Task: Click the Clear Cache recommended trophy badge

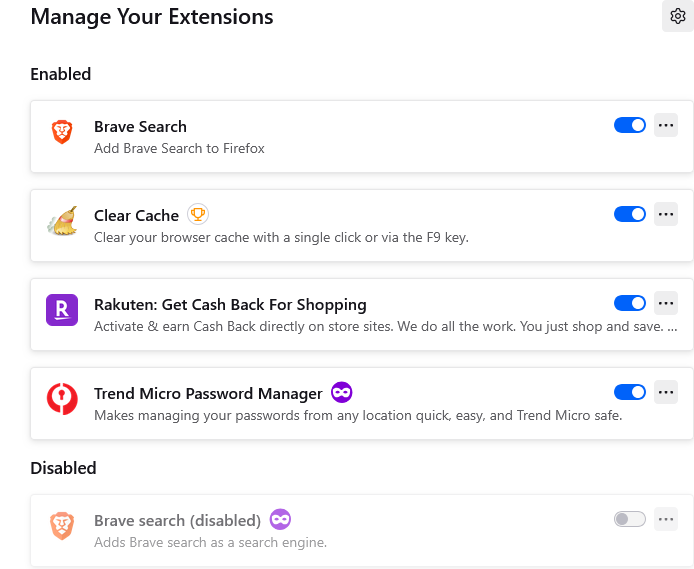Action: (x=198, y=214)
